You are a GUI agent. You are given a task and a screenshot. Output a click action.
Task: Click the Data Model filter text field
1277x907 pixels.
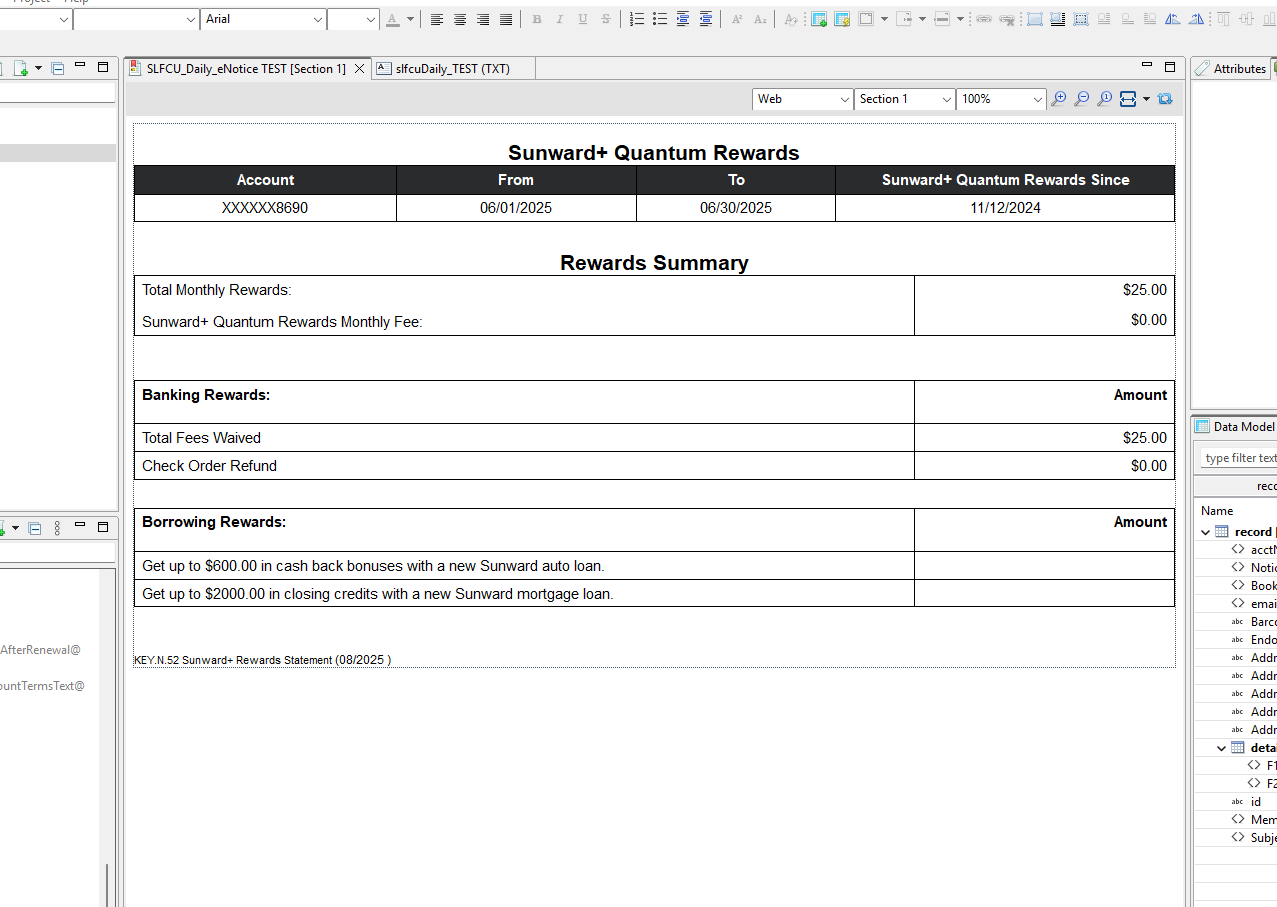click(x=1240, y=458)
